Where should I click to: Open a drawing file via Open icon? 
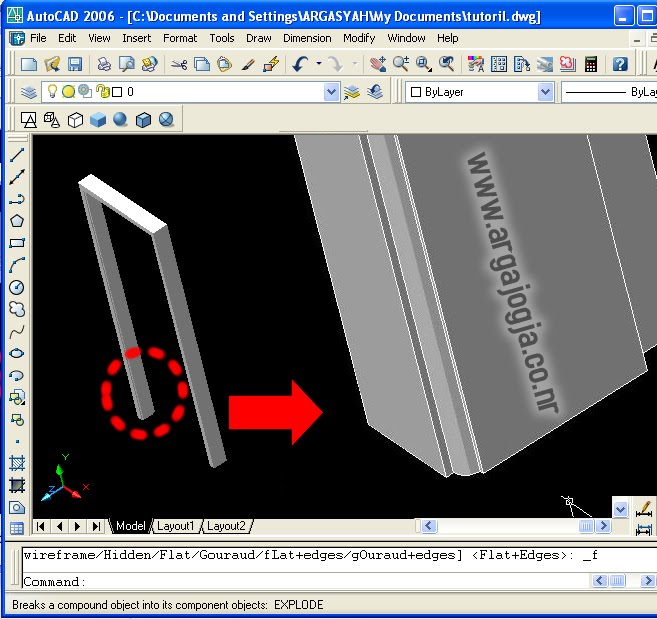(x=52, y=64)
